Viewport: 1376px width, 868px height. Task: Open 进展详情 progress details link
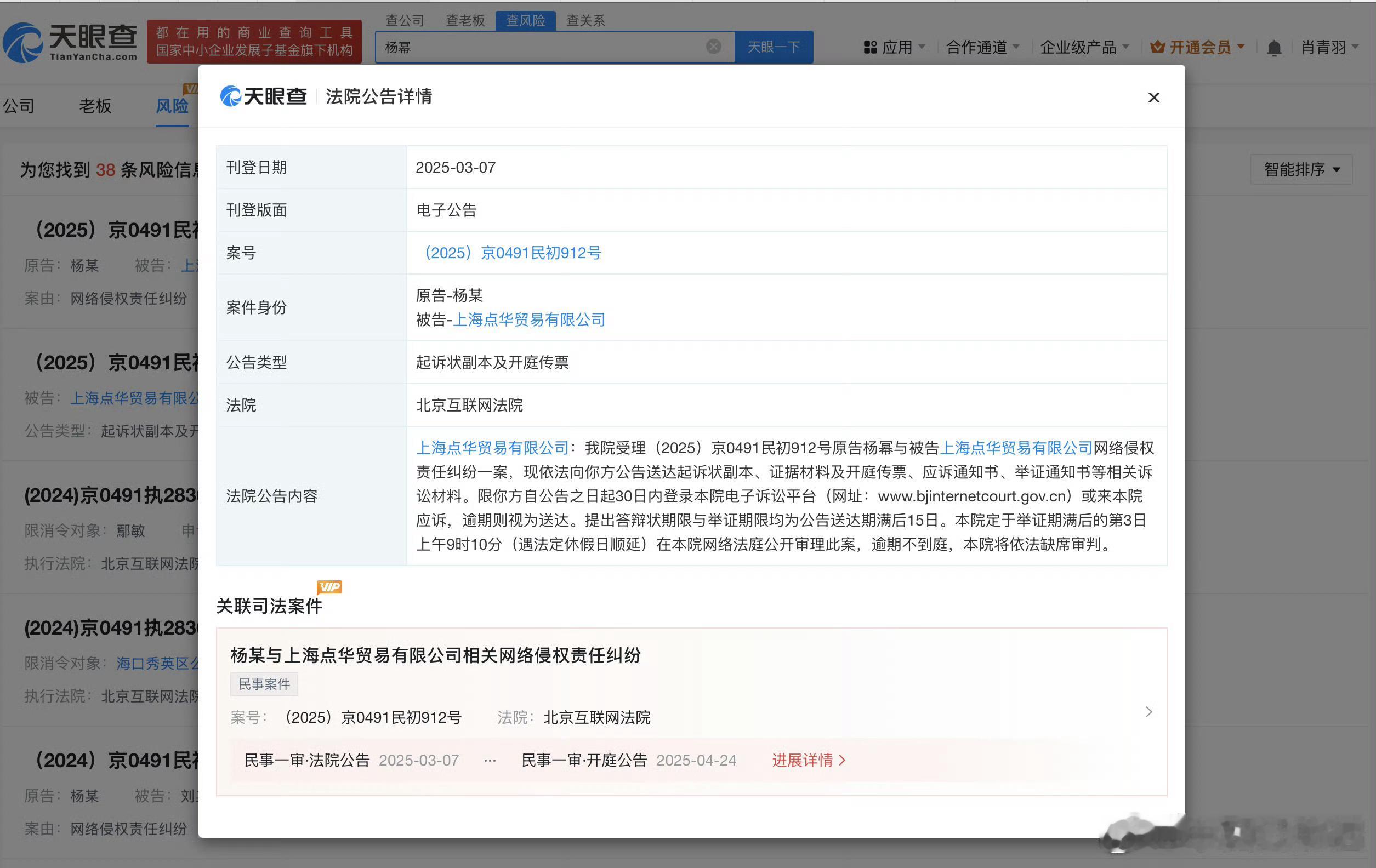[x=809, y=760]
